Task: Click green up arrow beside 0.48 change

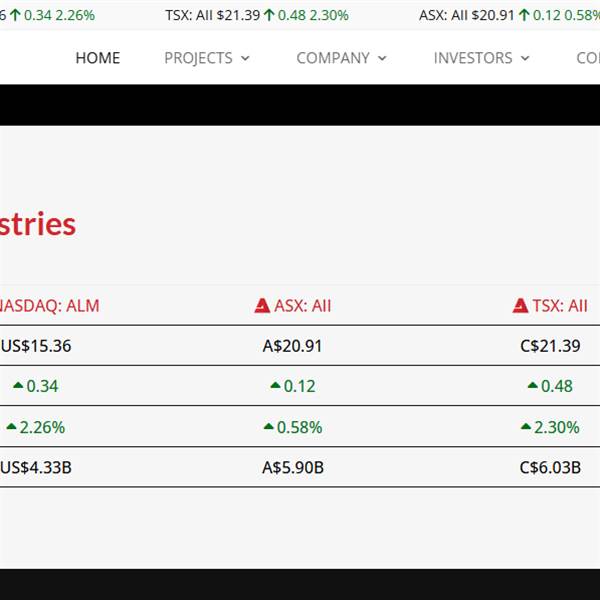Action: (x=533, y=386)
